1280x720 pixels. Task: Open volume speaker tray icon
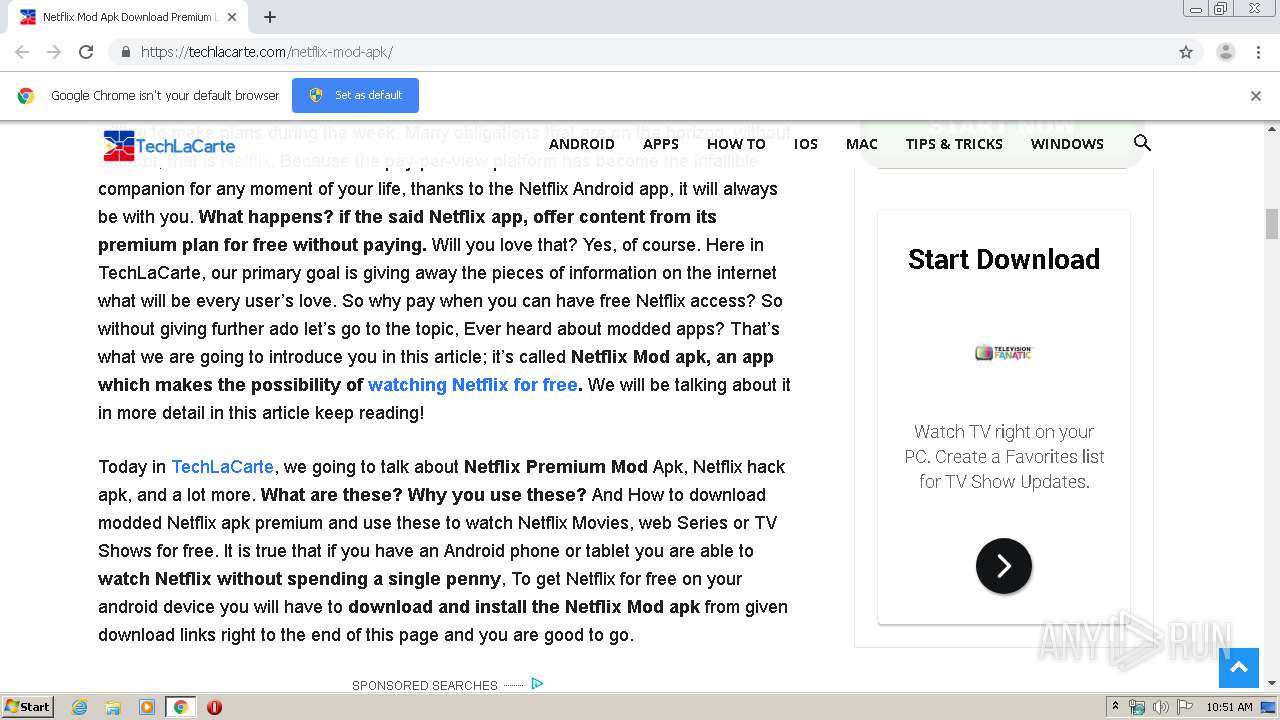[x=1161, y=707]
